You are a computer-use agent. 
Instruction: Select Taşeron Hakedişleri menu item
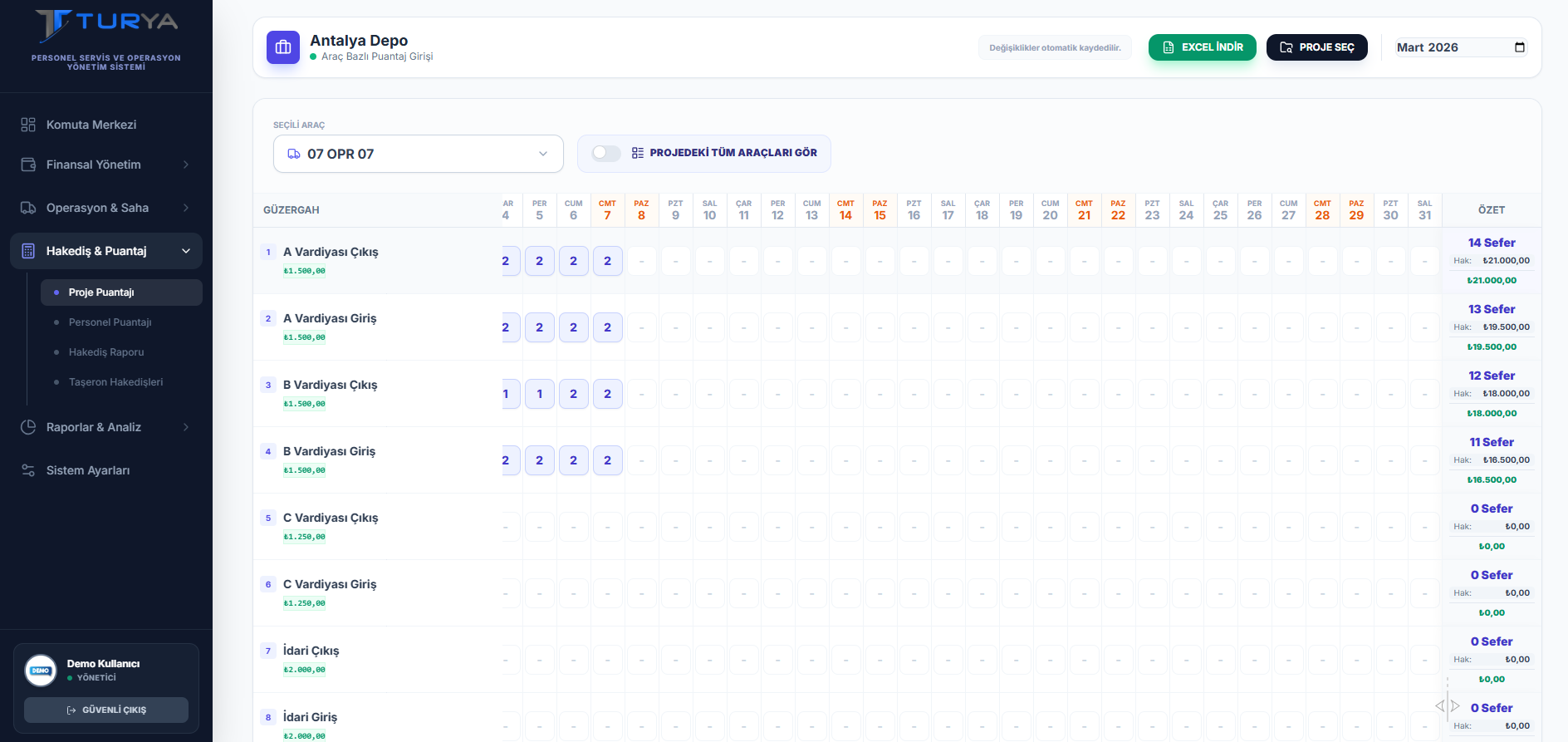point(115,382)
